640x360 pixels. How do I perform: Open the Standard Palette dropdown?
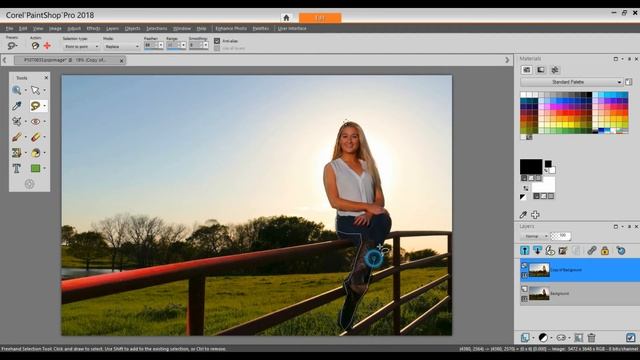[571, 82]
